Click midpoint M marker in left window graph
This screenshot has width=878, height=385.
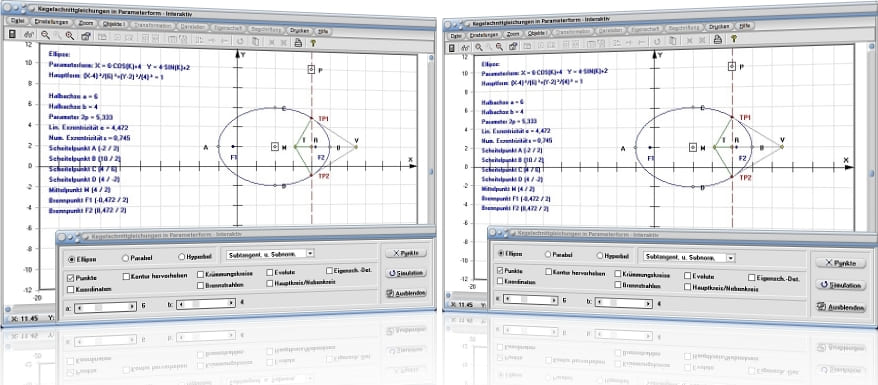tap(275, 147)
